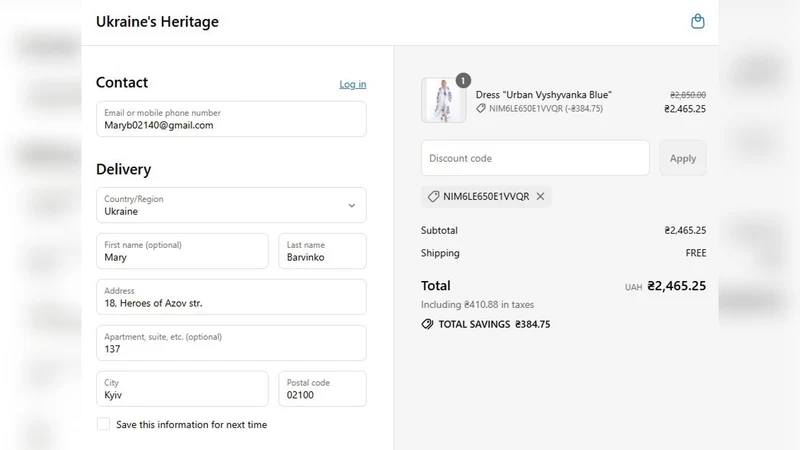This screenshot has width=800, height=450.
Task: Click the Total amount UAH ₴2,465.25
Action: (x=665, y=286)
